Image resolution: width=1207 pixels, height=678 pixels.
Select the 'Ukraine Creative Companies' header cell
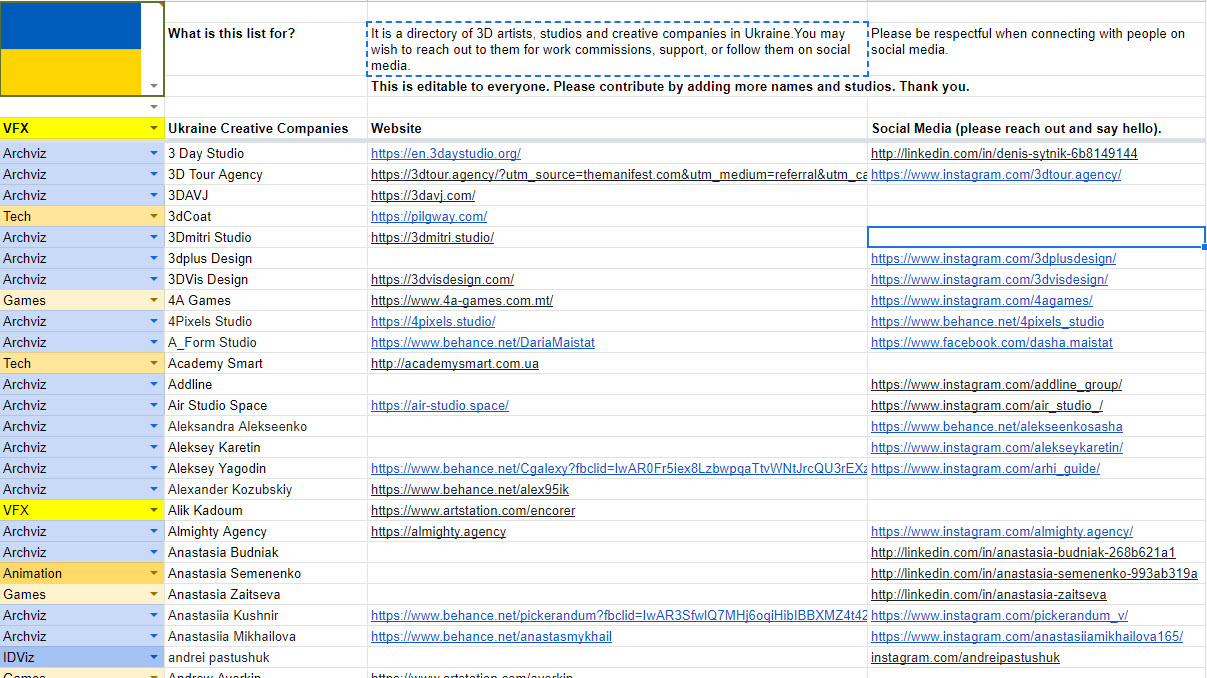tap(266, 129)
